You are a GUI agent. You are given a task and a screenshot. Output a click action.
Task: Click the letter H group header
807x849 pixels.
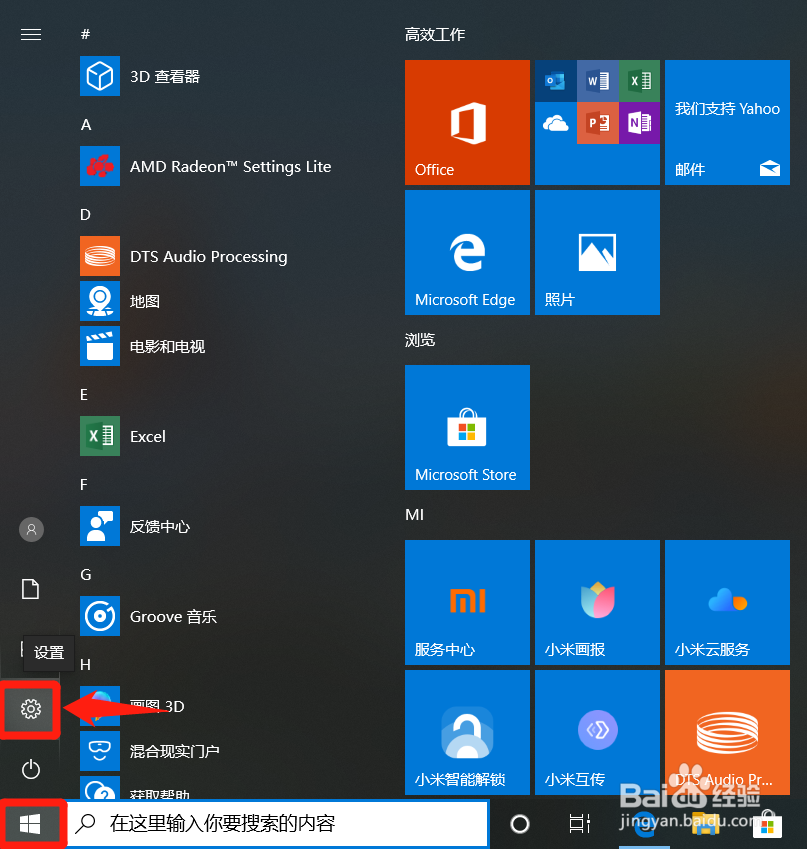85,664
